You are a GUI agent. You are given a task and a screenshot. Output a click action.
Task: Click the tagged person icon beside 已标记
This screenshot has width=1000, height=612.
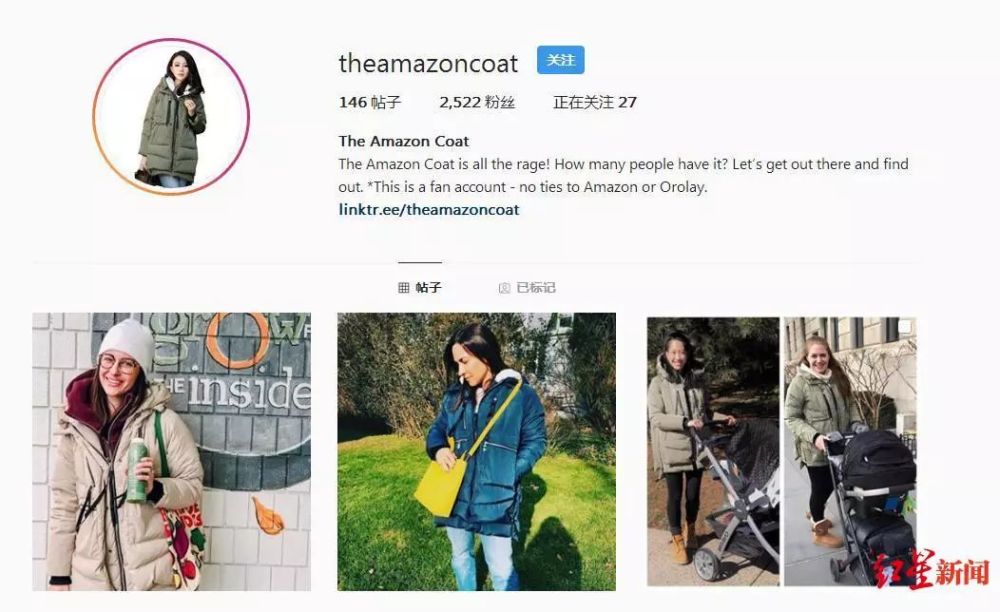pos(504,288)
